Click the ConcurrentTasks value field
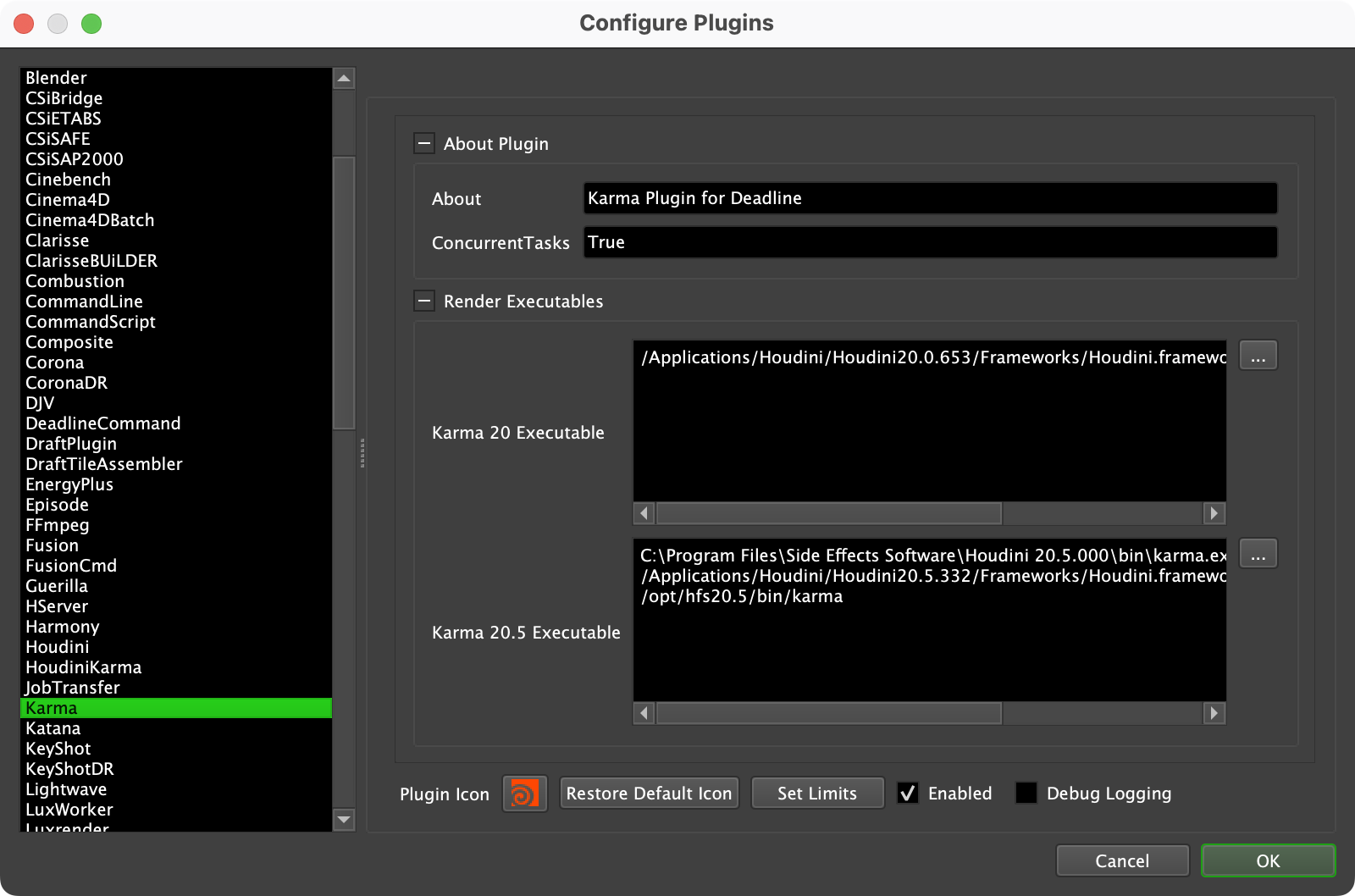The width and height of the screenshot is (1355, 896). 929,242
